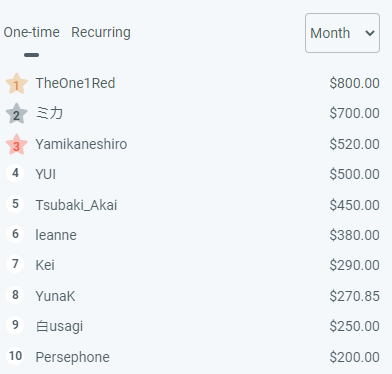The height and width of the screenshot is (374, 392).
Task: Switch to the One-time tab
Action: 31,32
